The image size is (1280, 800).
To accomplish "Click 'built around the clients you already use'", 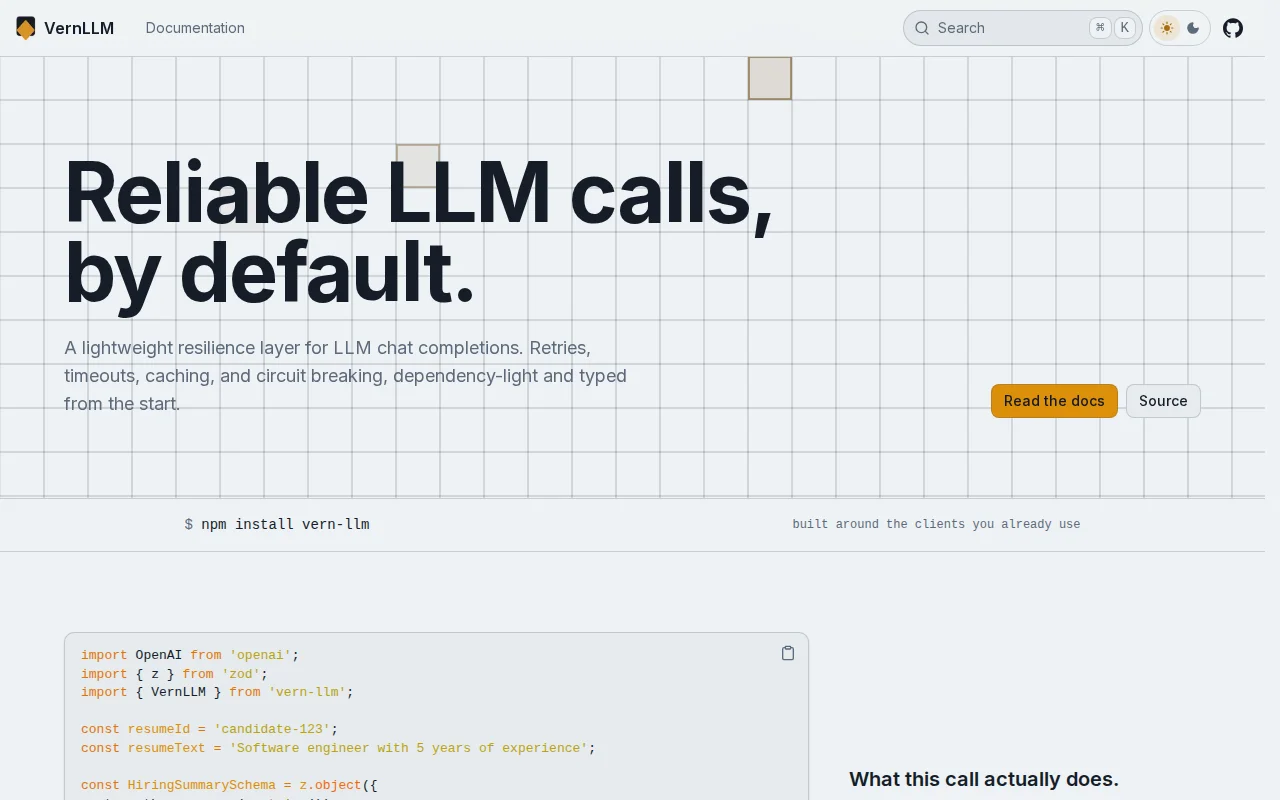I will 936,524.
